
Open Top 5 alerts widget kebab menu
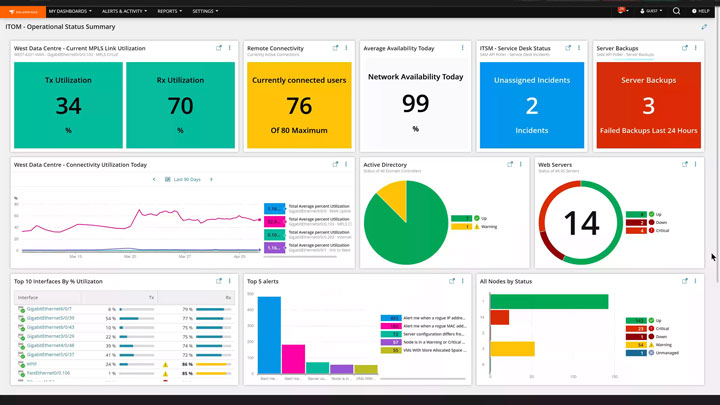[462, 281]
